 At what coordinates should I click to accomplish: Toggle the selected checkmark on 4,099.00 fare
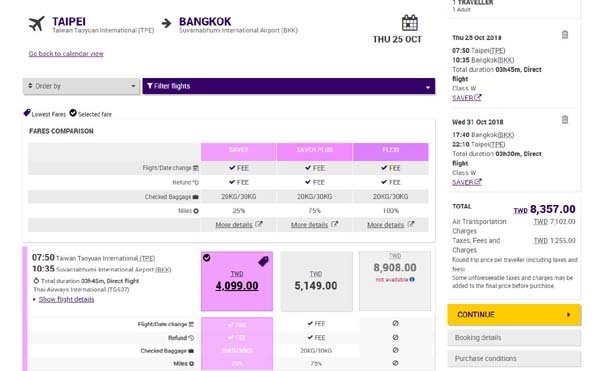(207, 258)
